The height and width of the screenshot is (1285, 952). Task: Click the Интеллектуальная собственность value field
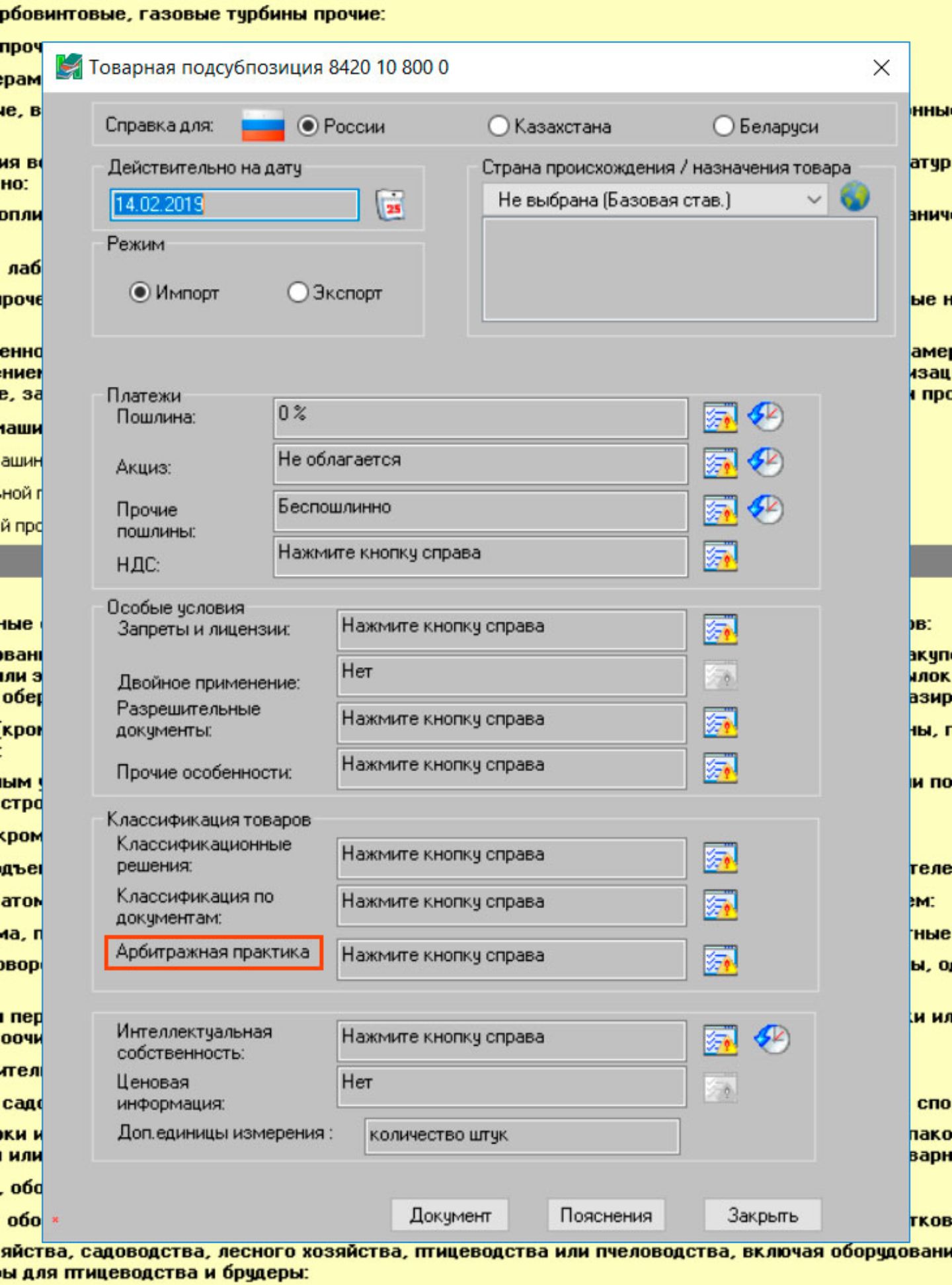pyautogui.click(x=511, y=1041)
